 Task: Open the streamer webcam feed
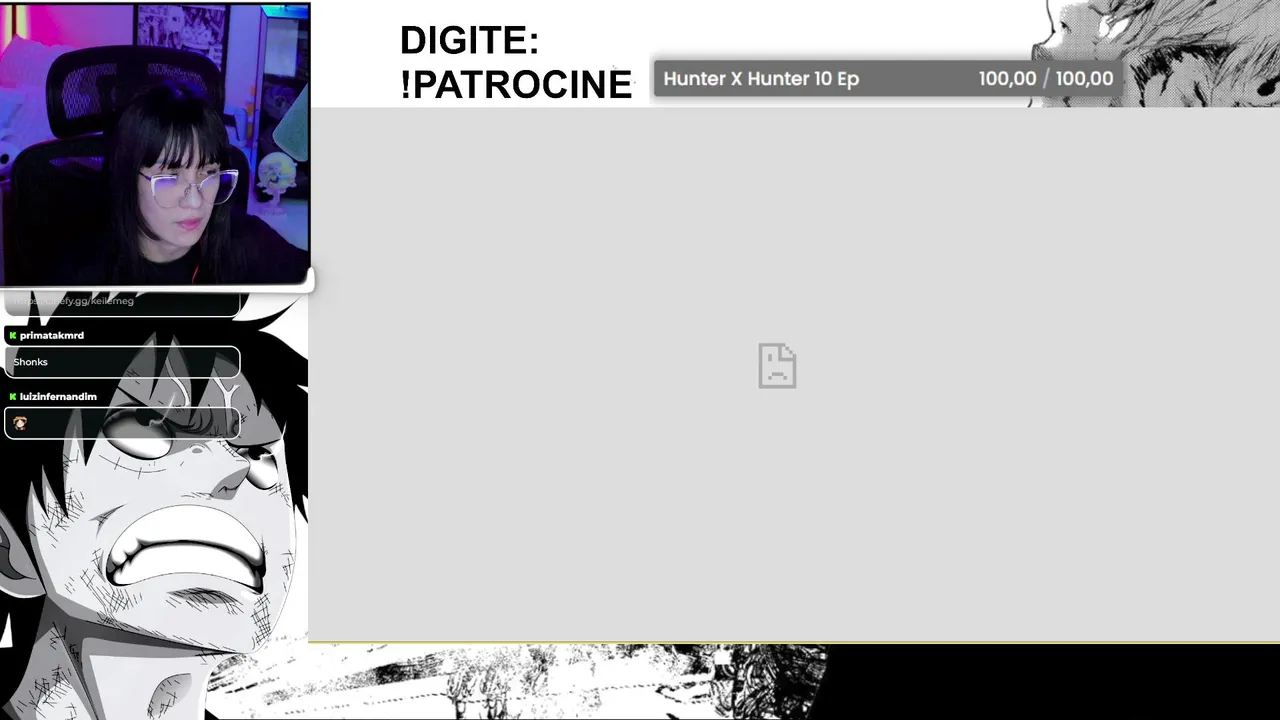point(155,144)
